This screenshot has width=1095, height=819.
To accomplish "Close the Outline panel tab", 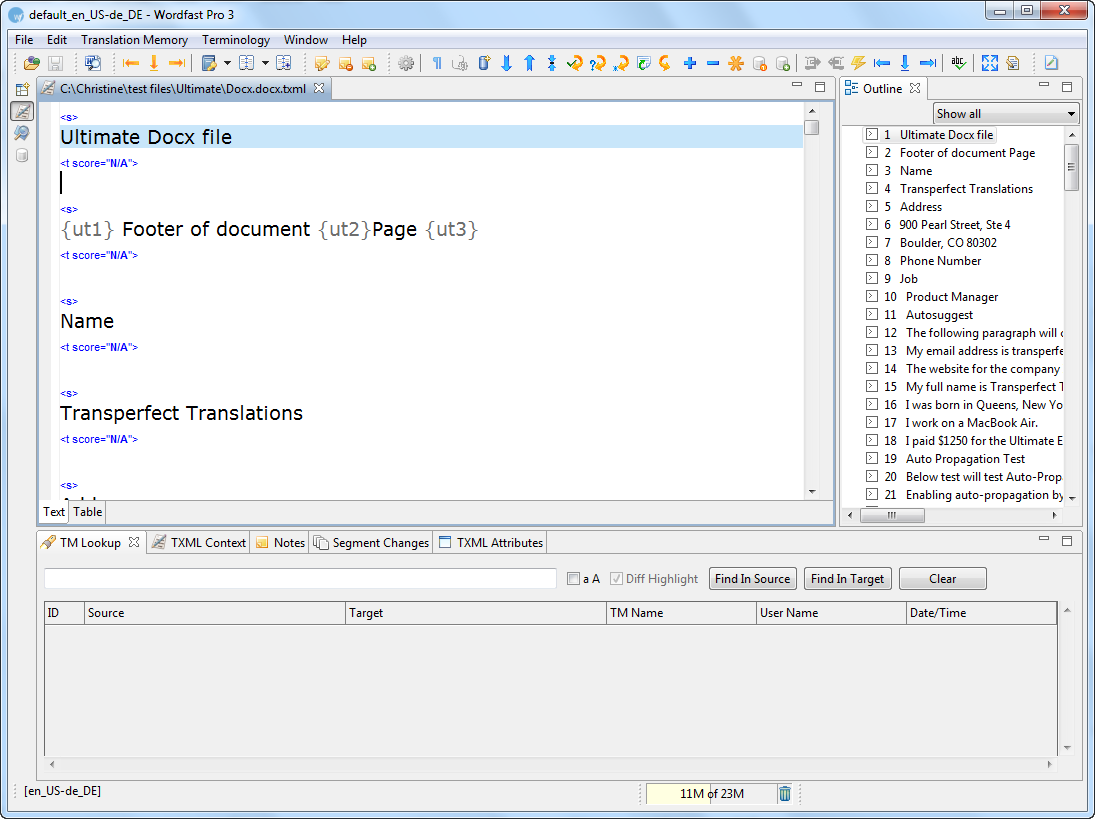I will coord(915,89).
